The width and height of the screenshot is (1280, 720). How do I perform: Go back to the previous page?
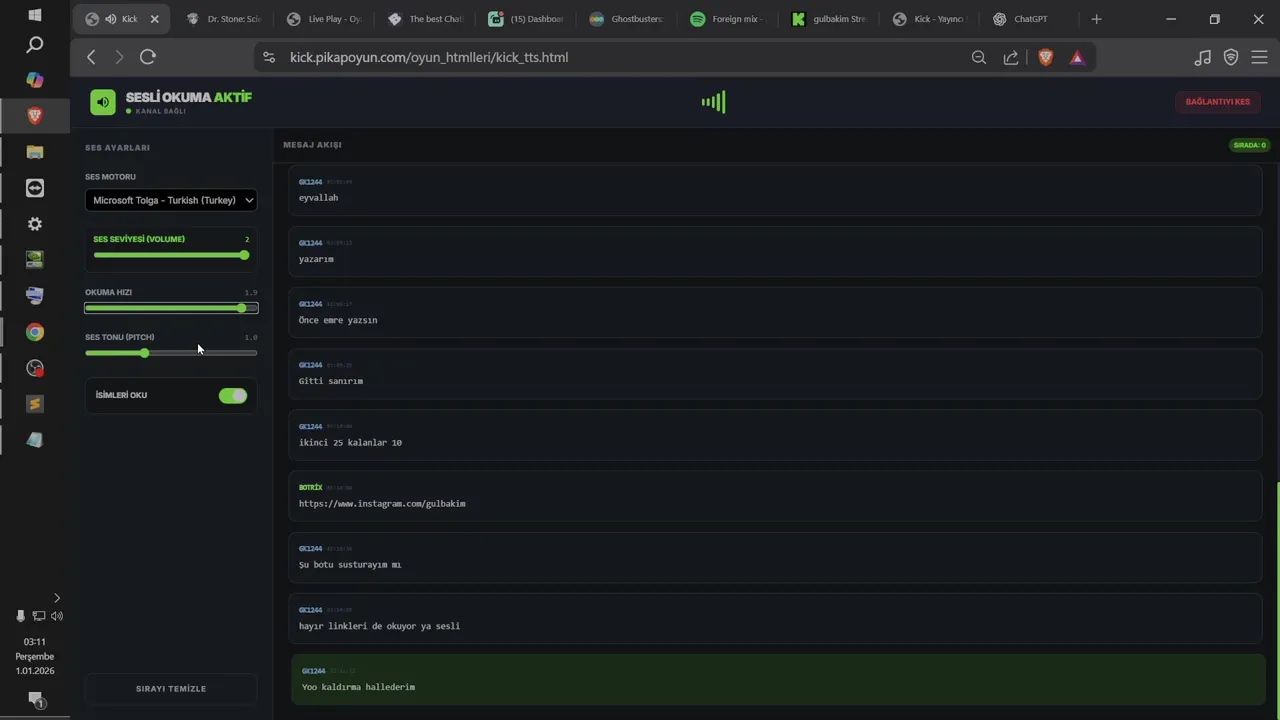point(91,57)
